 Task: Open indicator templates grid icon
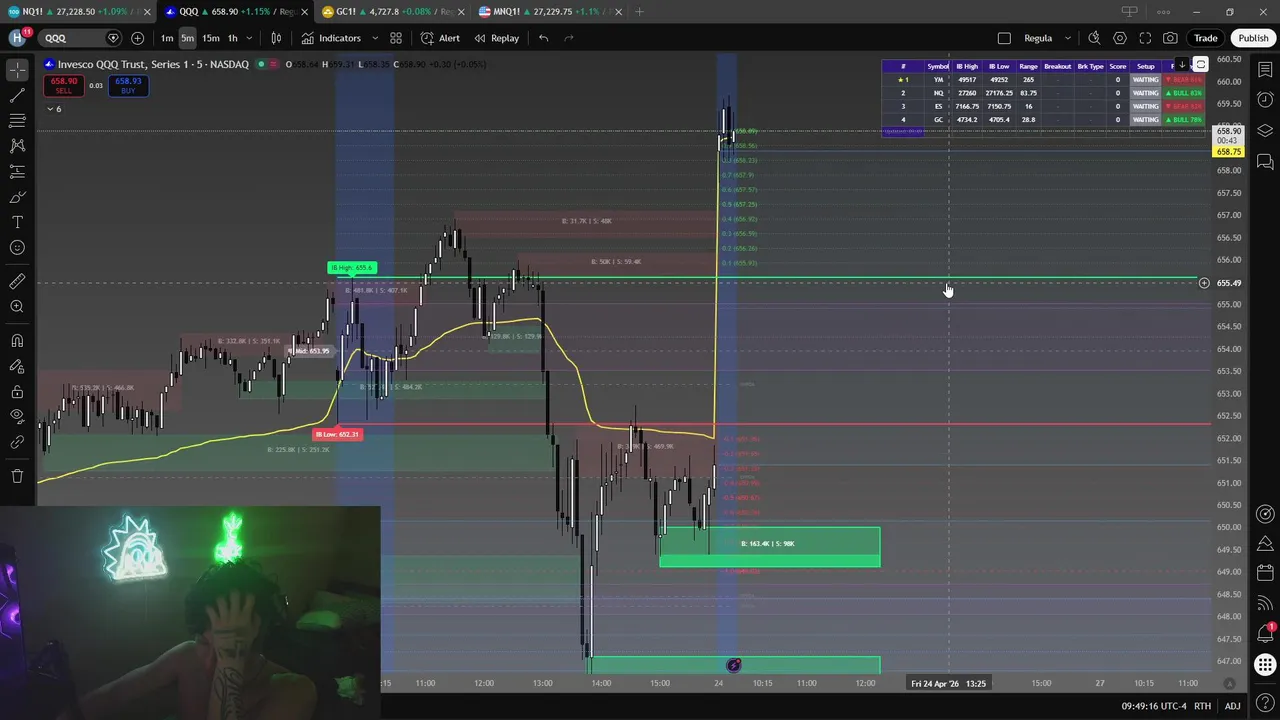click(x=396, y=38)
